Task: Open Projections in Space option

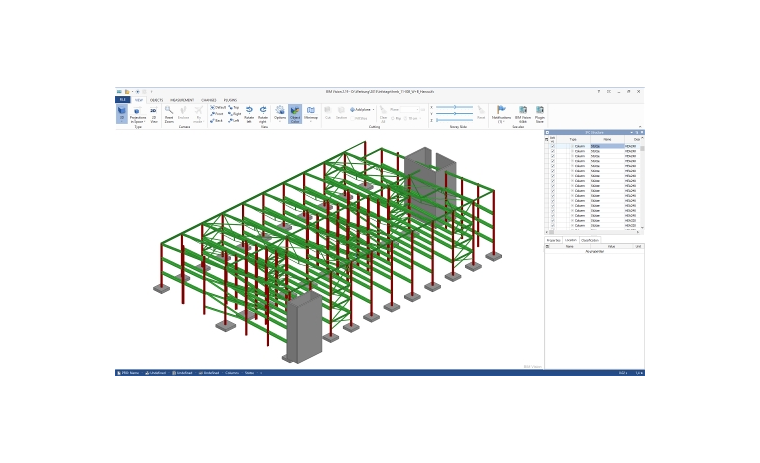Action: pyautogui.click(x=138, y=114)
